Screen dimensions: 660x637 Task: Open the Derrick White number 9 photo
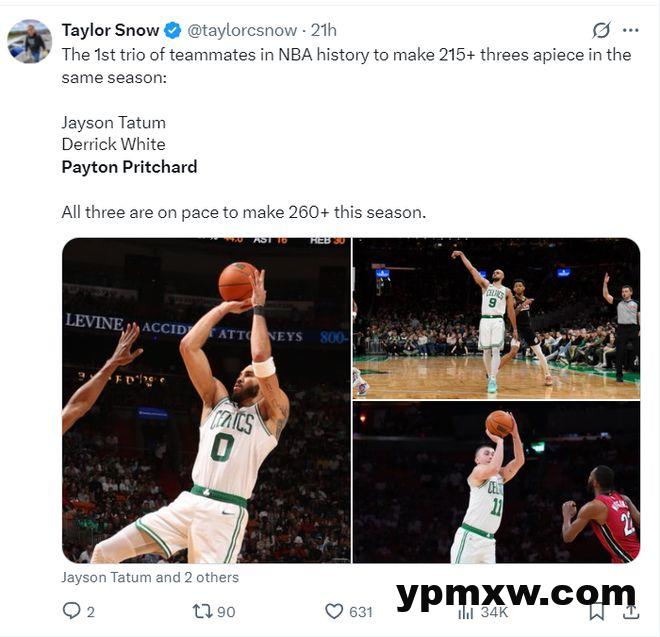tap(497, 318)
